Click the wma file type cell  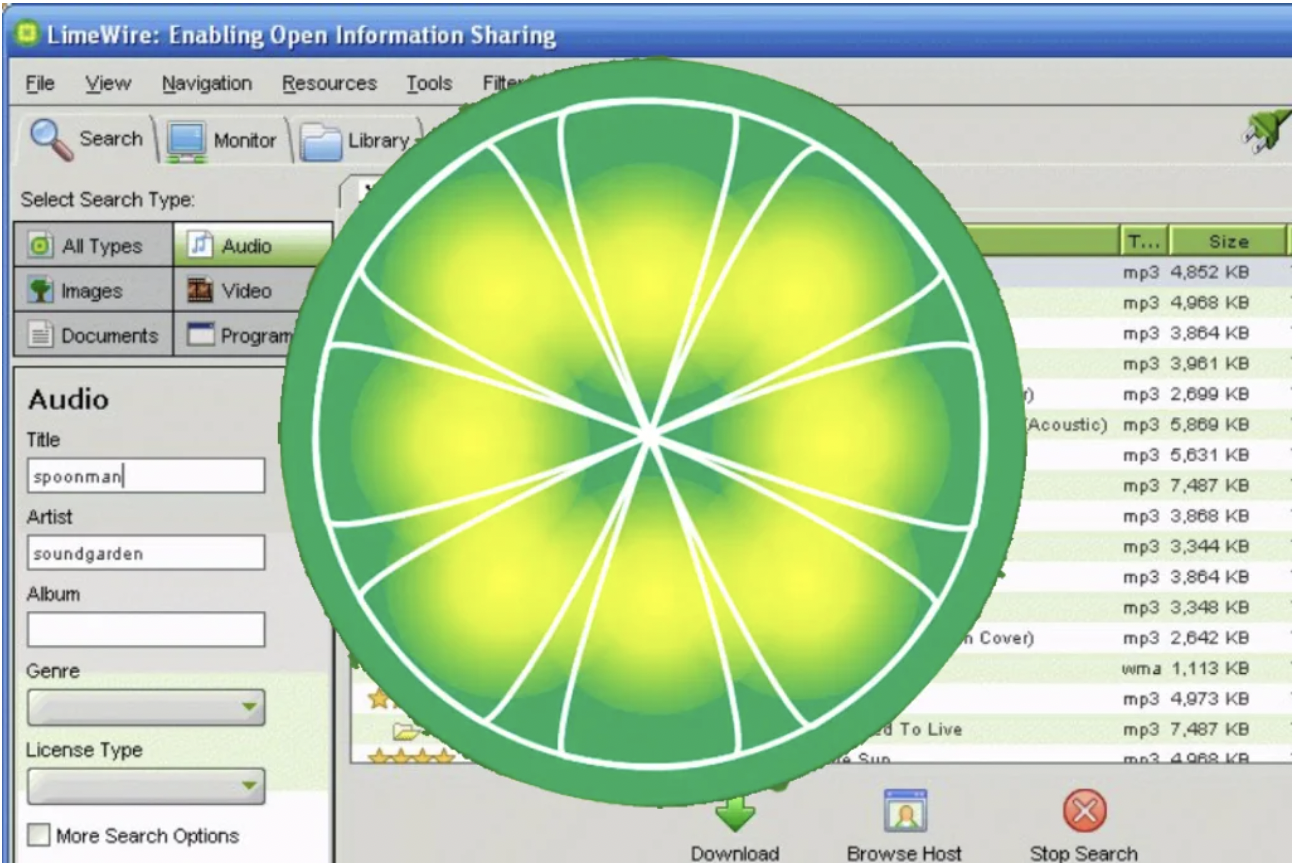1140,669
